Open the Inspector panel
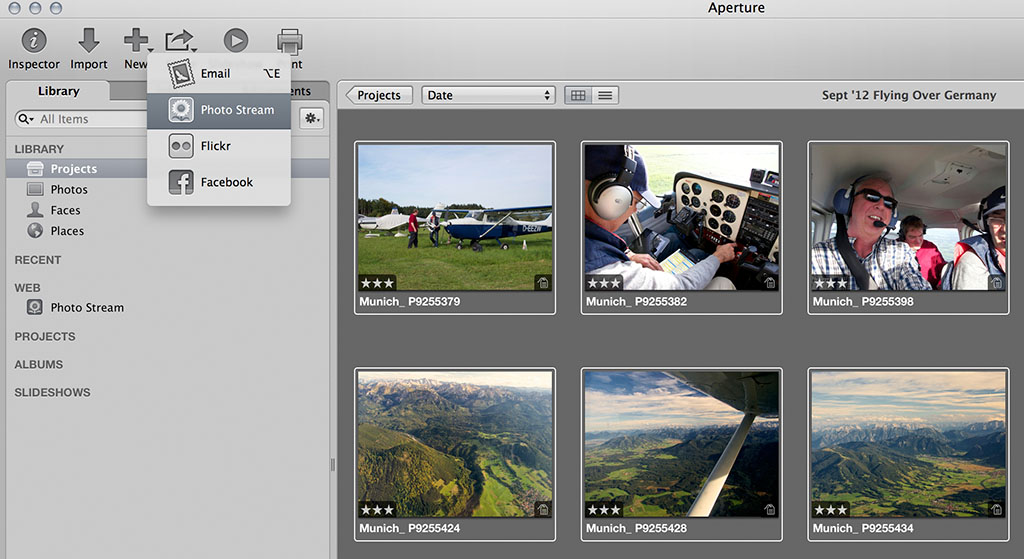 (34, 41)
